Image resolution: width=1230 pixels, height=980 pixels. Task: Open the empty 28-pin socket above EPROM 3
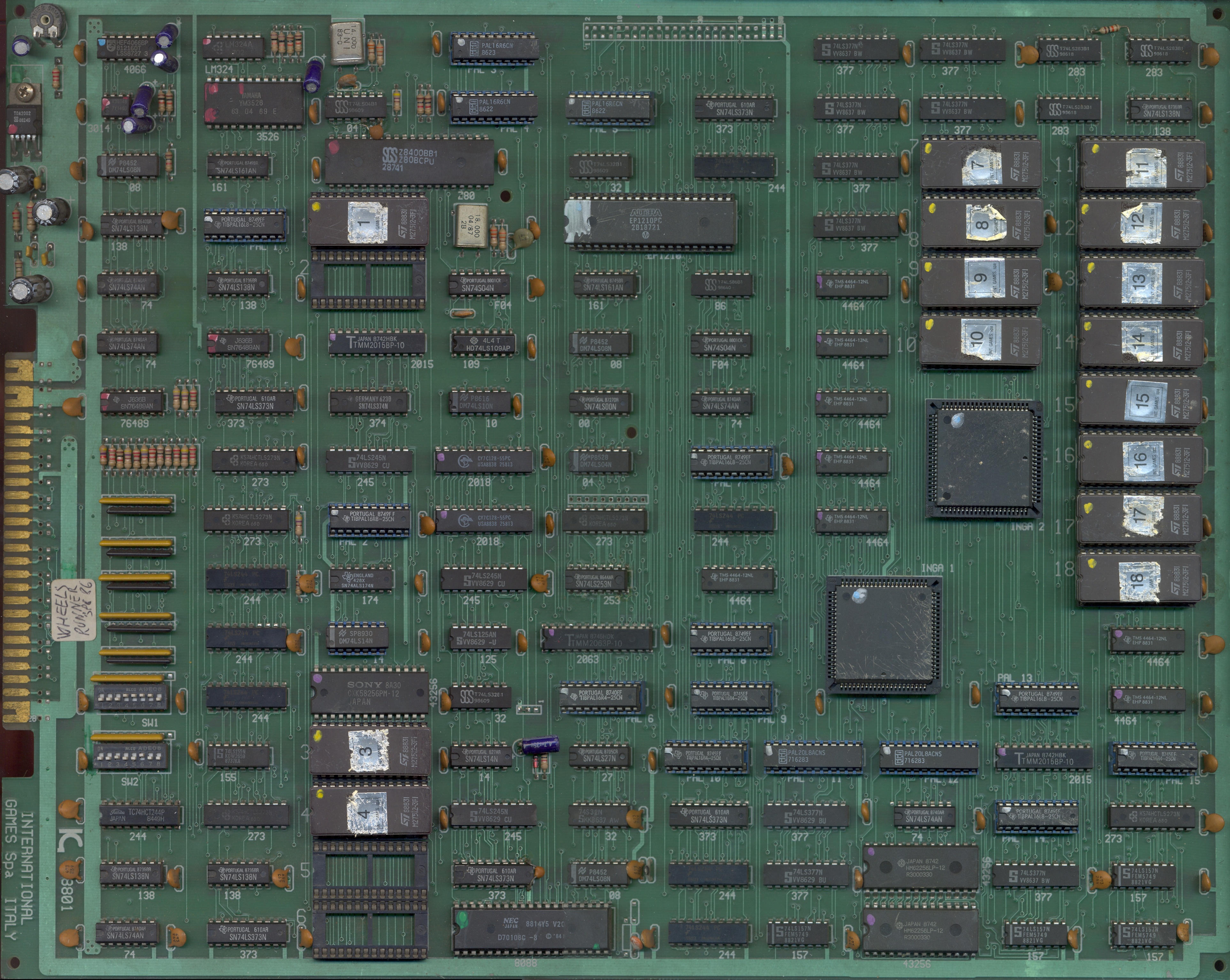(x=368, y=279)
